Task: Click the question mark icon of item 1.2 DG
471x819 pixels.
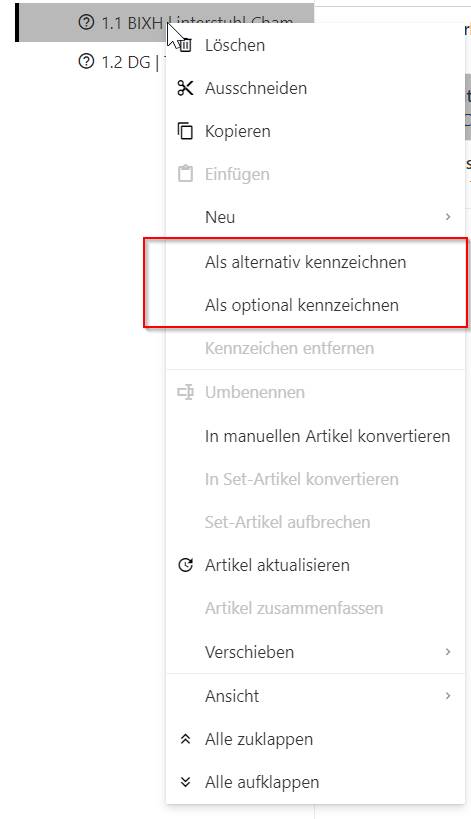Action: coord(86,62)
